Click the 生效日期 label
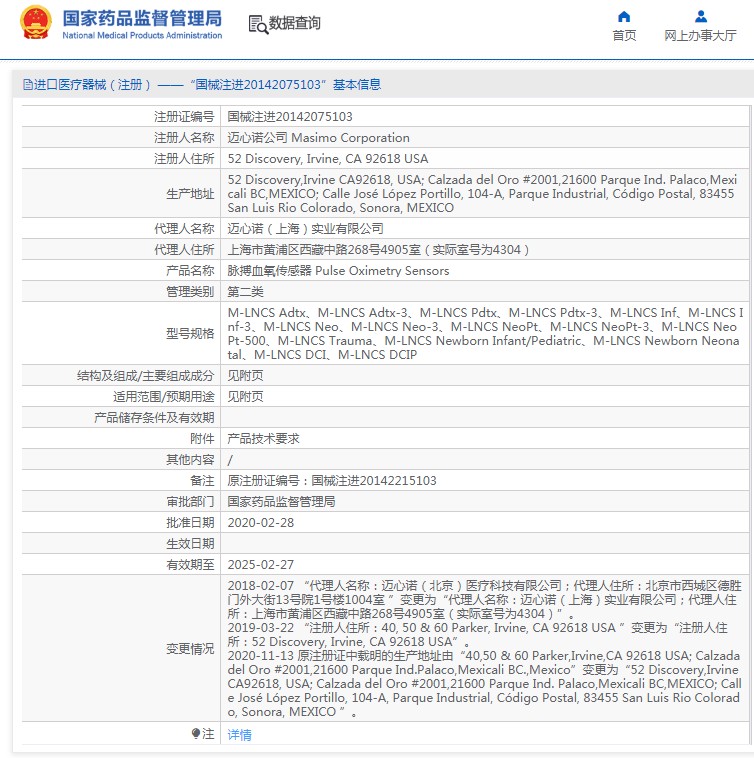The image size is (754, 758). pos(190,544)
